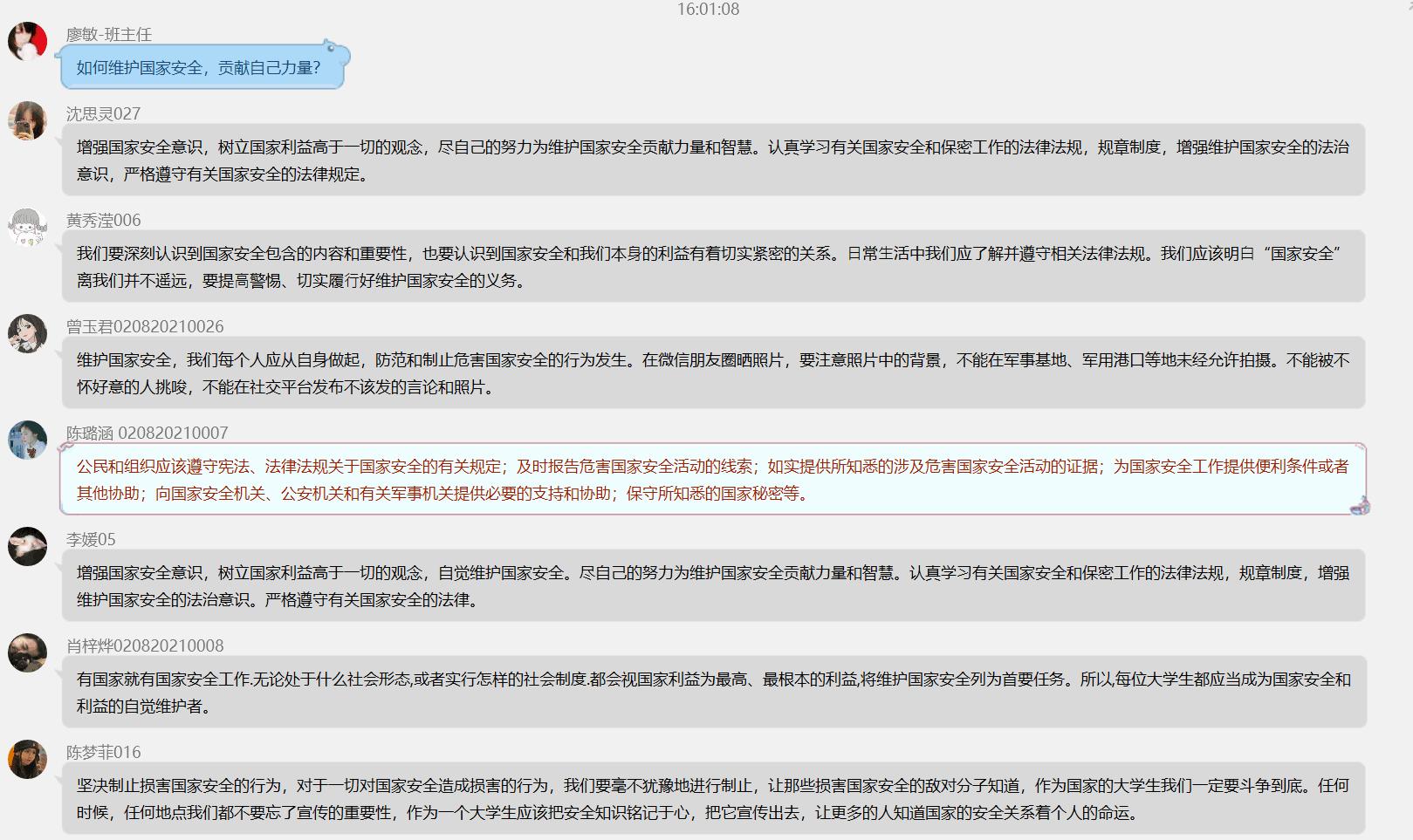Click the username 沈思灵027

(x=103, y=114)
